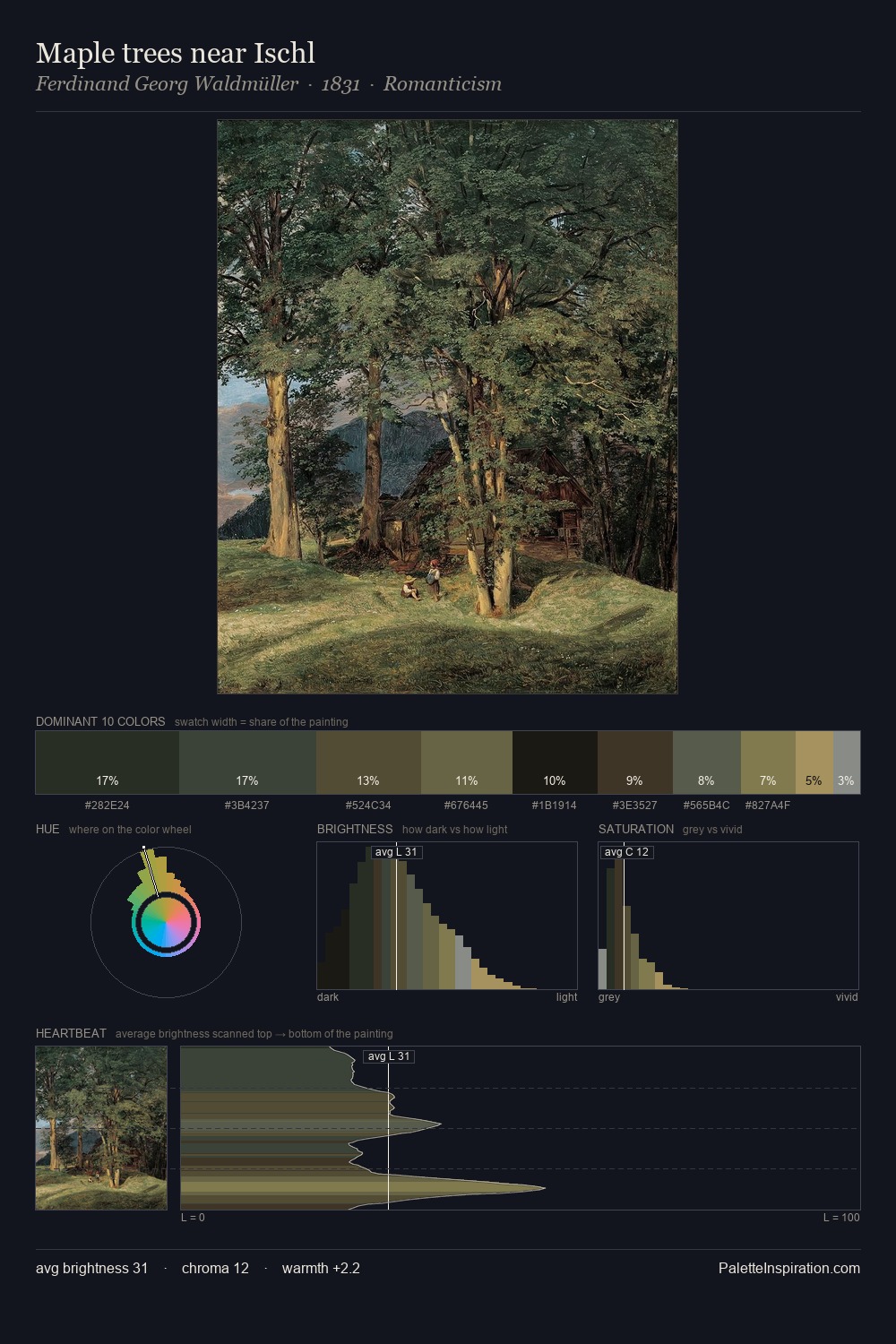This screenshot has height=1344, width=896.
Task: Click the hex code #565B4C text
Action: pyautogui.click(x=706, y=806)
